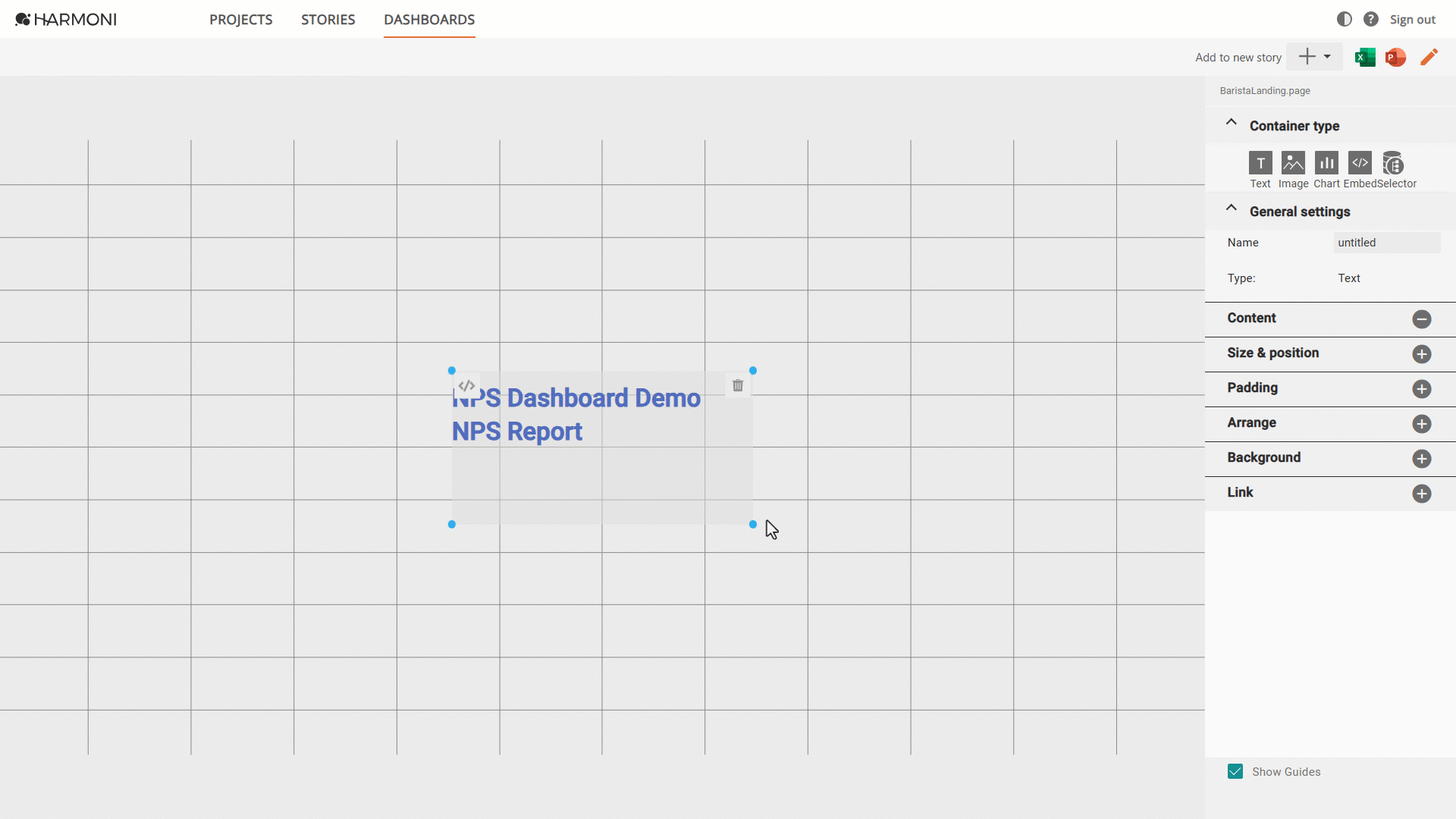This screenshot has width=1456, height=819.
Task: Toggle the contrast theme icon
Action: click(1344, 19)
